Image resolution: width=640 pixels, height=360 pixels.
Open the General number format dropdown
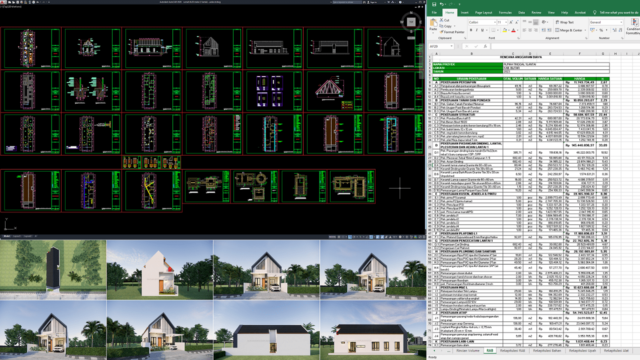point(621,22)
